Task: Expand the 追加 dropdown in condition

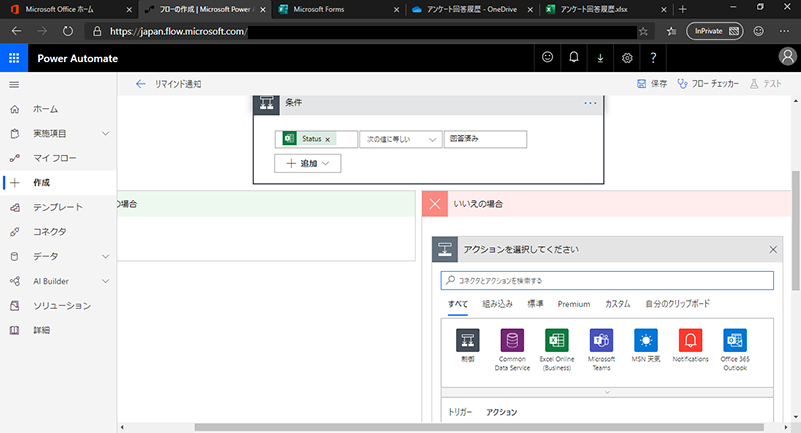Action: (x=307, y=162)
